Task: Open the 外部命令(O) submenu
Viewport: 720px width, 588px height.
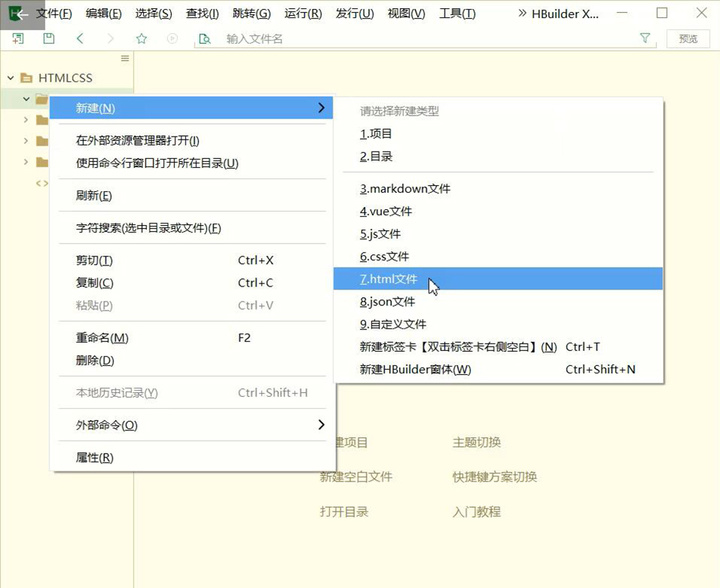Action: 191,425
